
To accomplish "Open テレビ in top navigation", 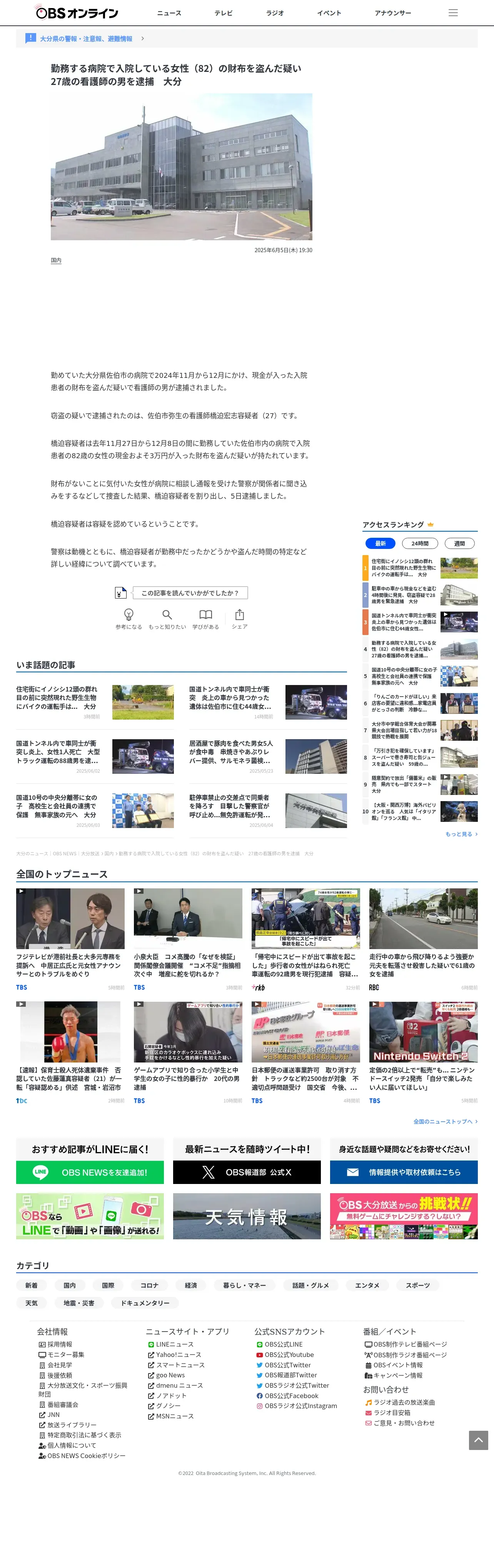I will pyautogui.click(x=223, y=13).
